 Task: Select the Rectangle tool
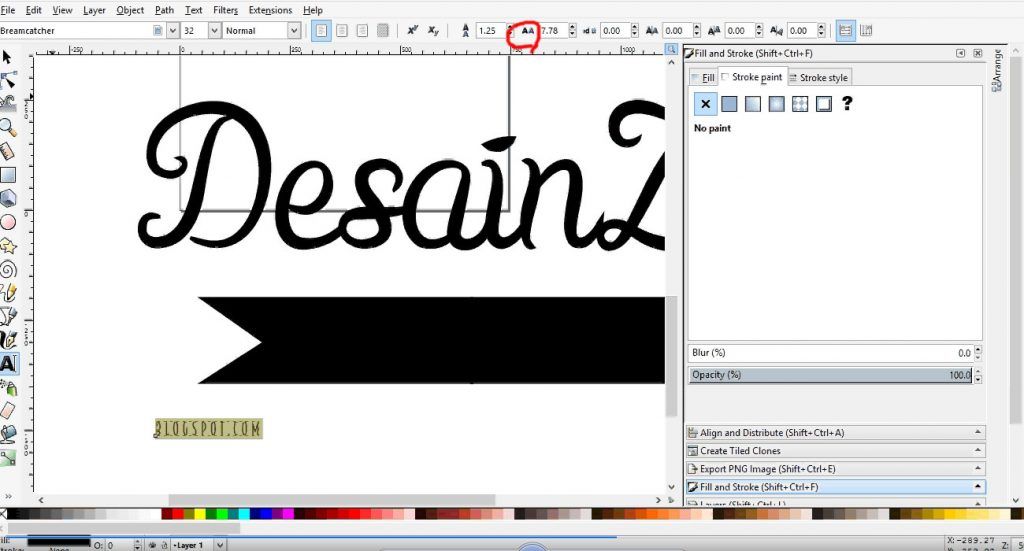8,174
